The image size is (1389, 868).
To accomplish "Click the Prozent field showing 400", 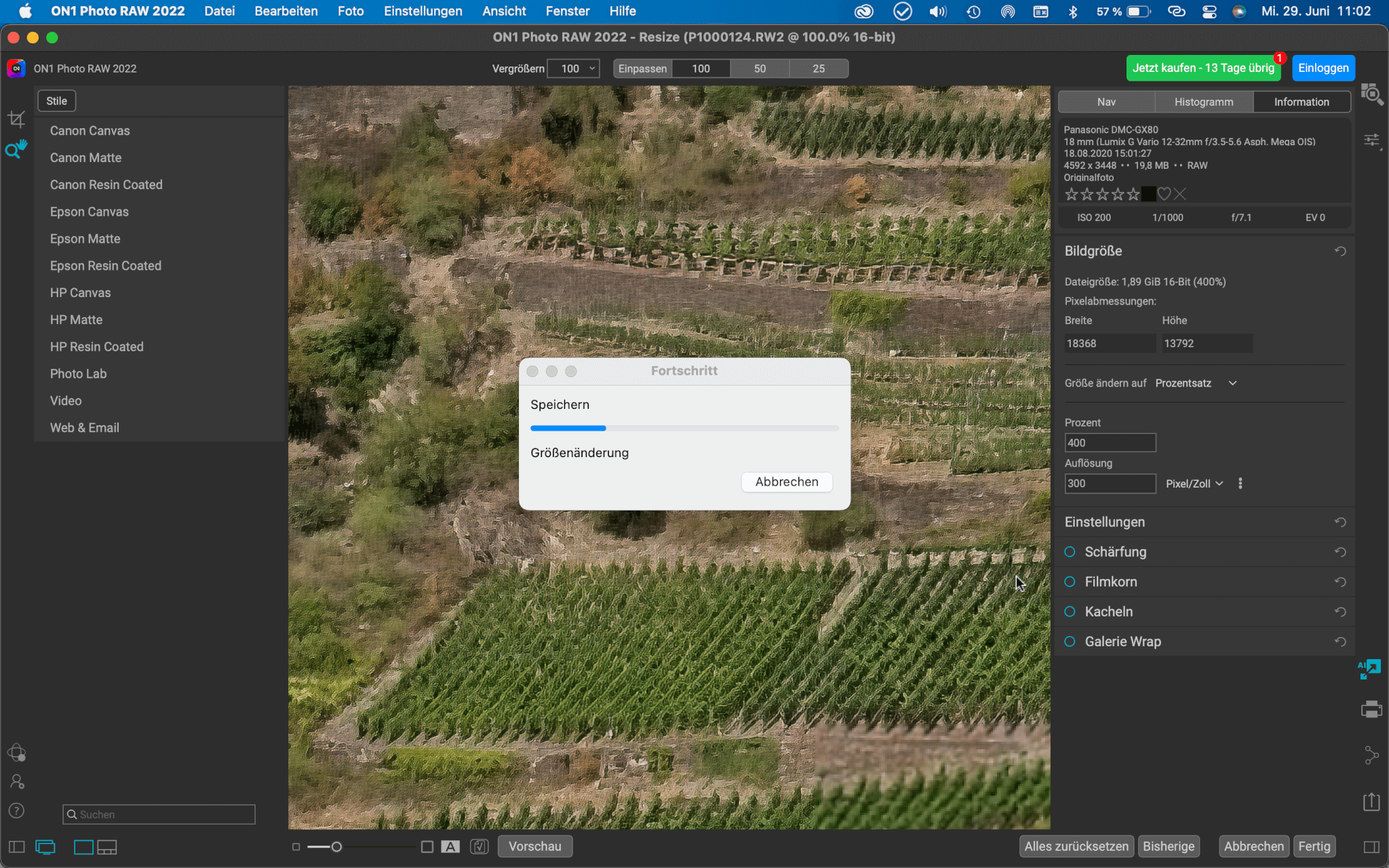I will (1110, 443).
